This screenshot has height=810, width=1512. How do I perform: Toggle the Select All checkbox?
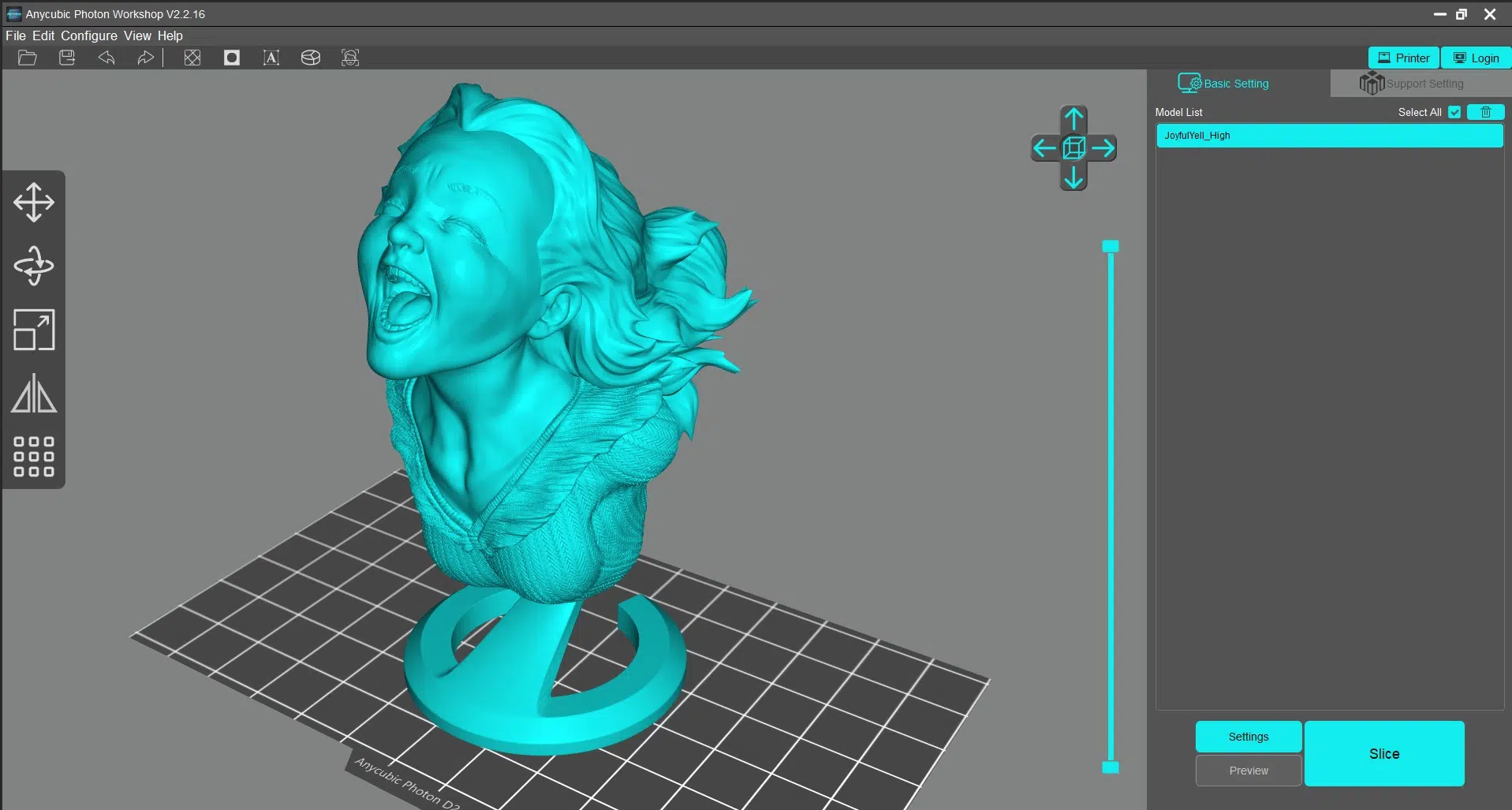point(1454,112)
